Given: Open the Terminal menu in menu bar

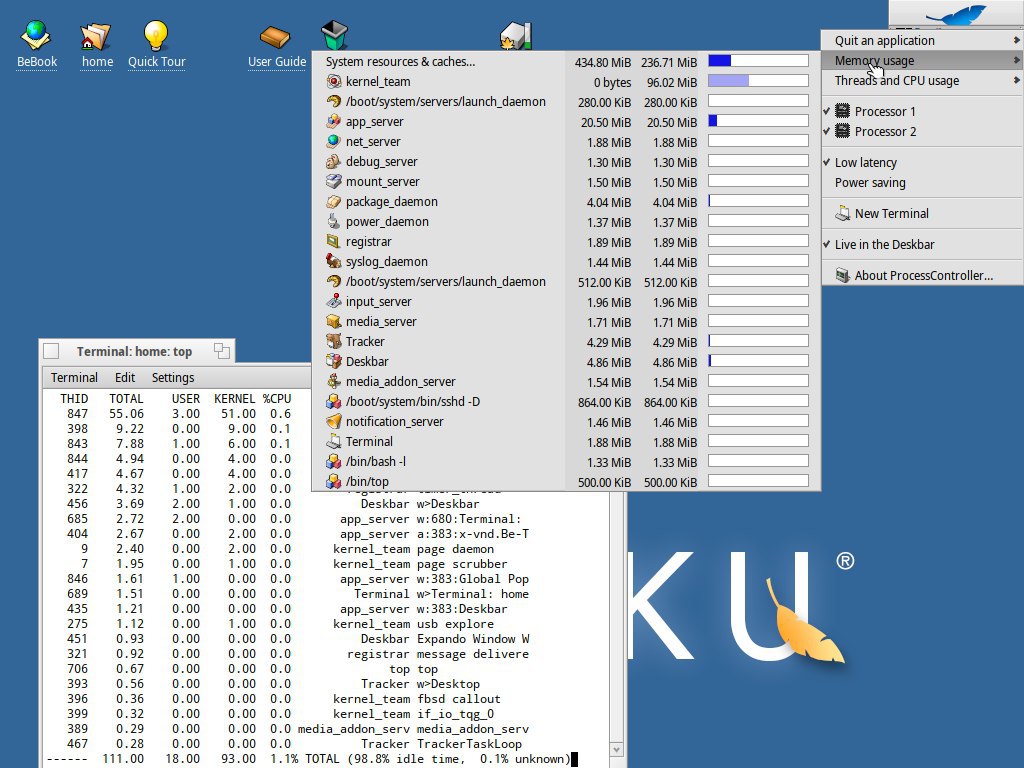Looking at the screenshot, I should click(x=74, y=378).
